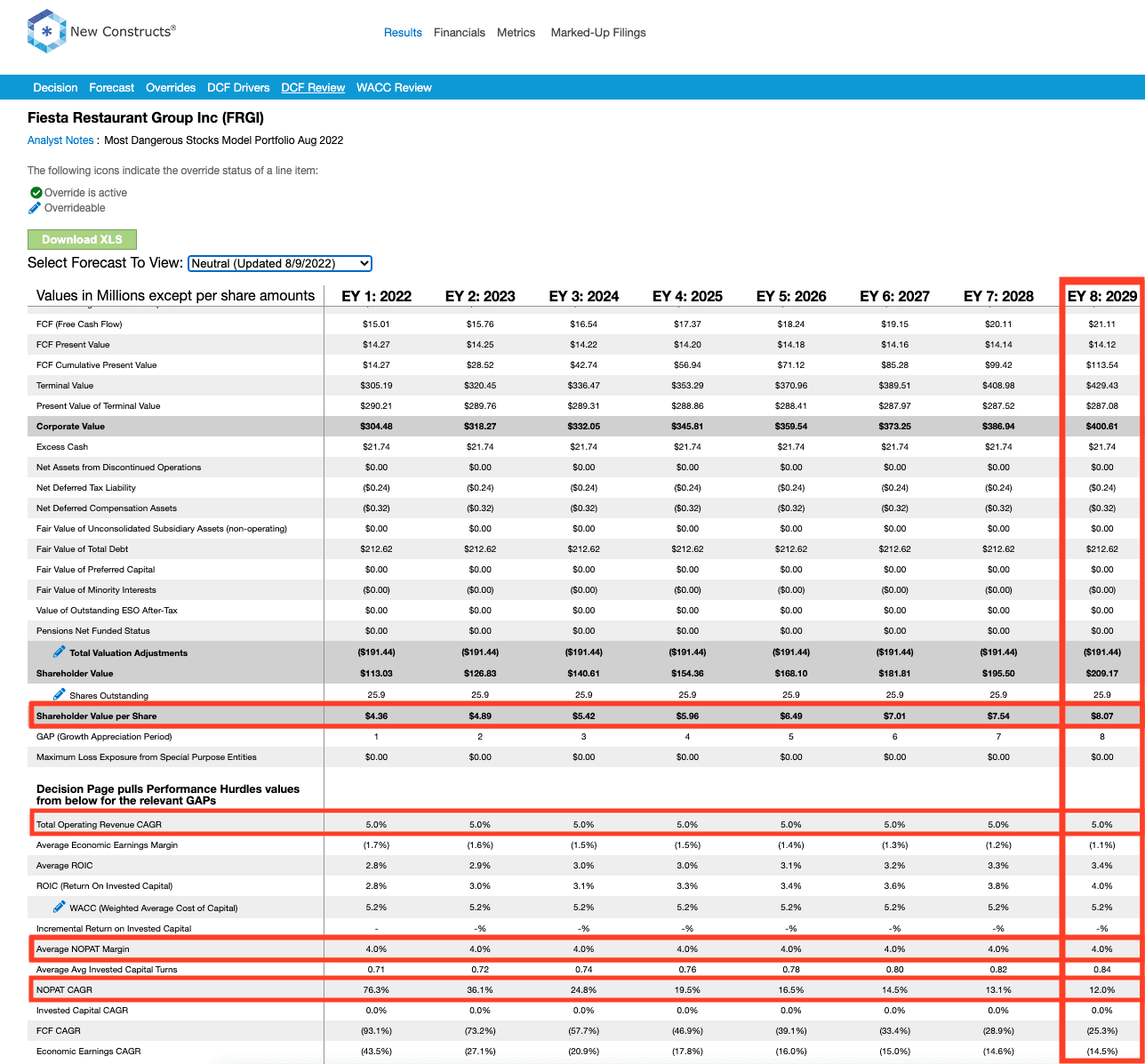Open the Financials top menu
1145x1064 pixels.
[460, 32]
